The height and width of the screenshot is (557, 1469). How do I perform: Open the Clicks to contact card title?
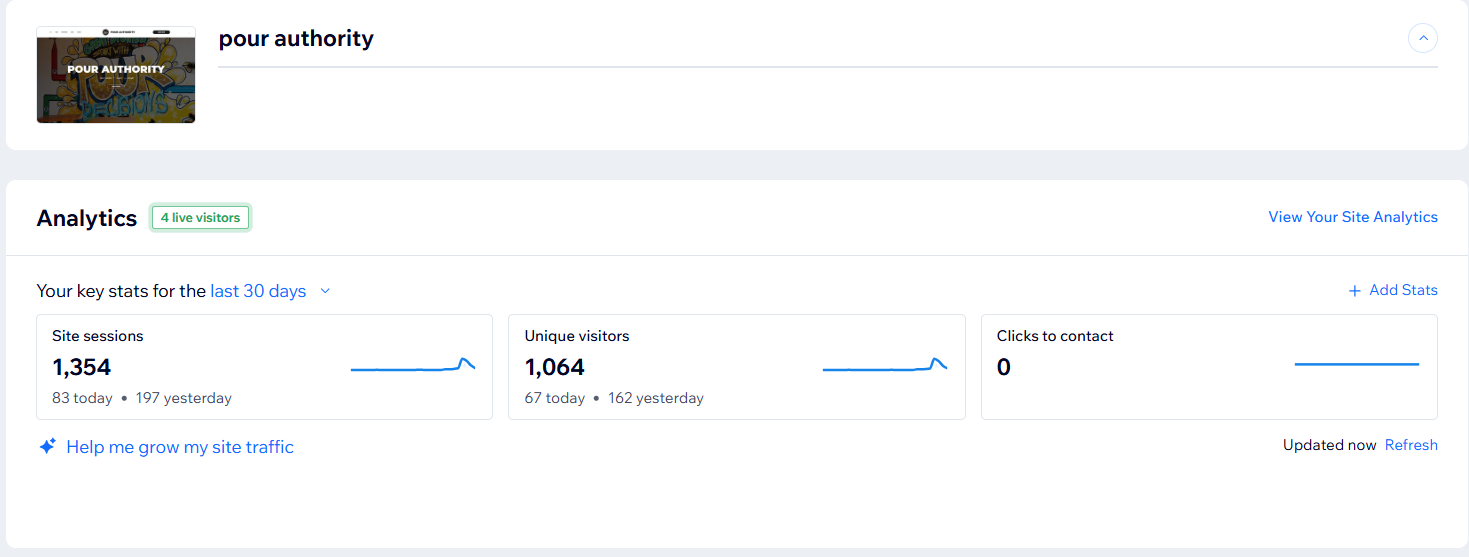[1055, 336]
